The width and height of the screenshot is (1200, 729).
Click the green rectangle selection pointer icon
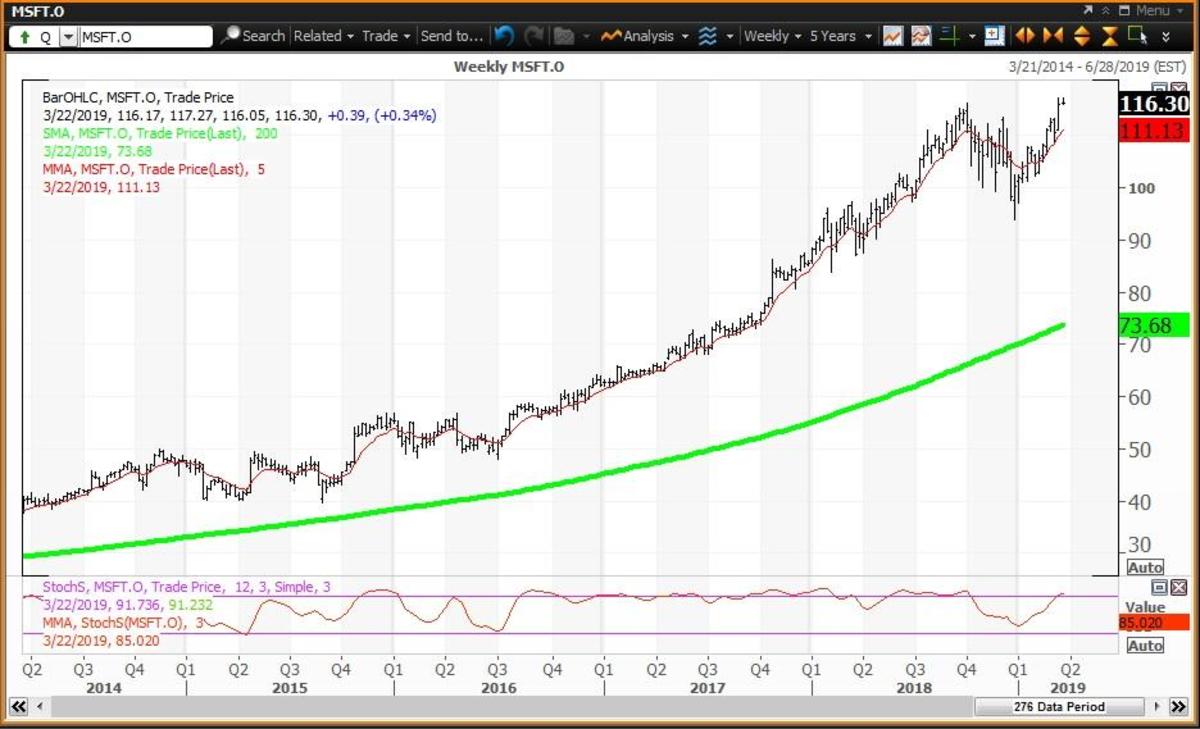[x=1136, y=36]
